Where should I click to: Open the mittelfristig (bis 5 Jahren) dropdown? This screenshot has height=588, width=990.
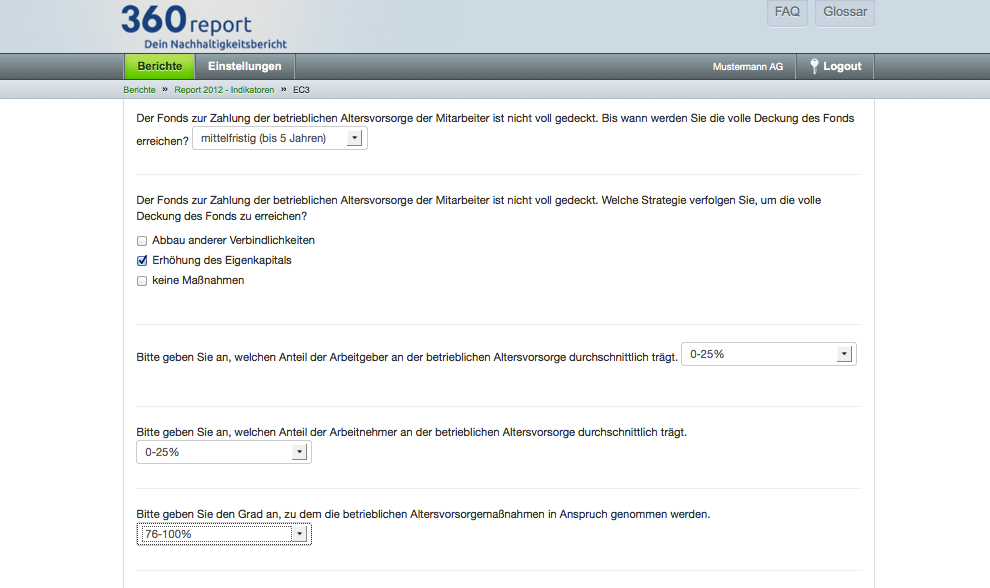click(x=279, y=138)
